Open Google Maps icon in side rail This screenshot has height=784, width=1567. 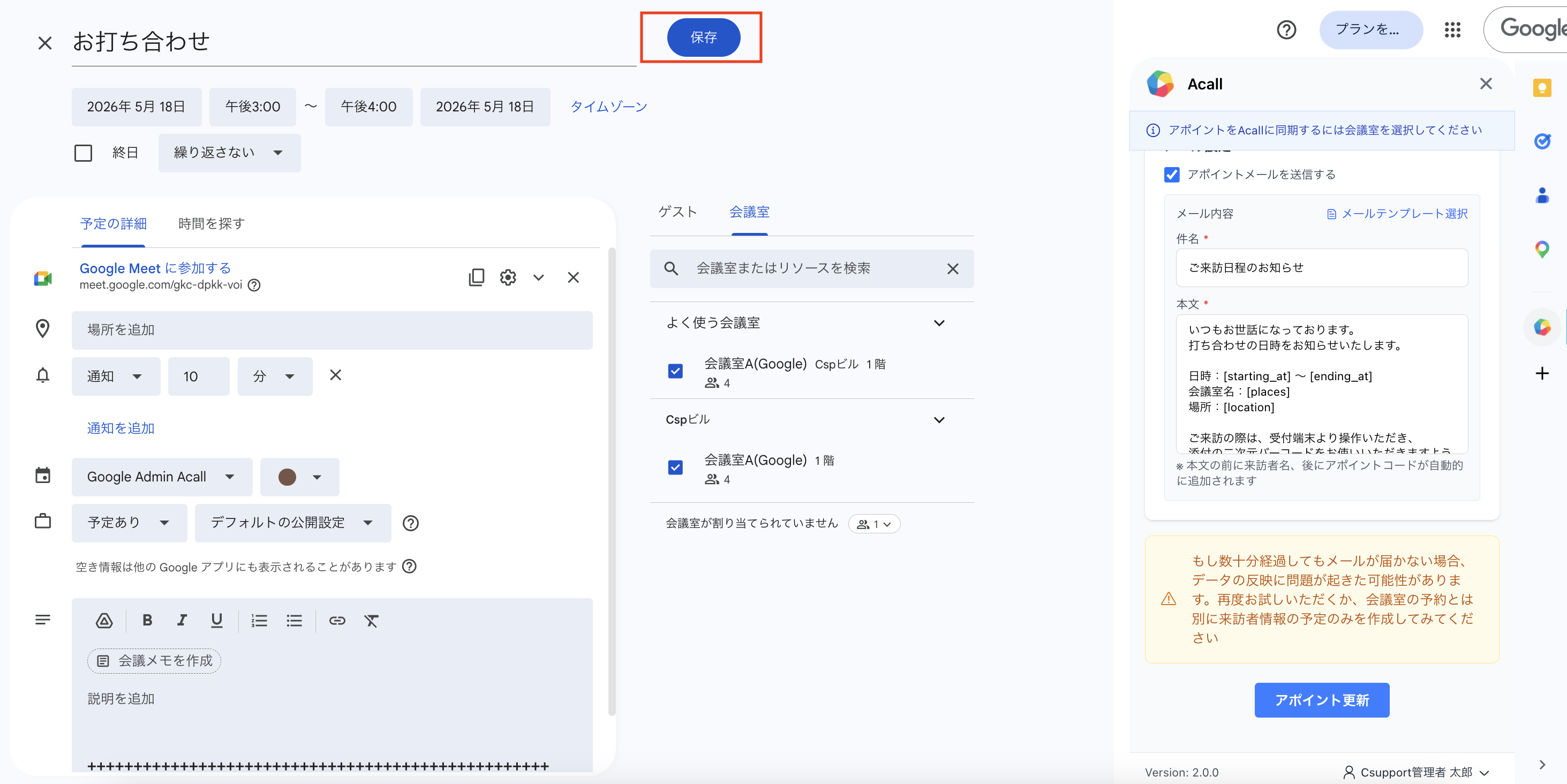point(1541,249)
